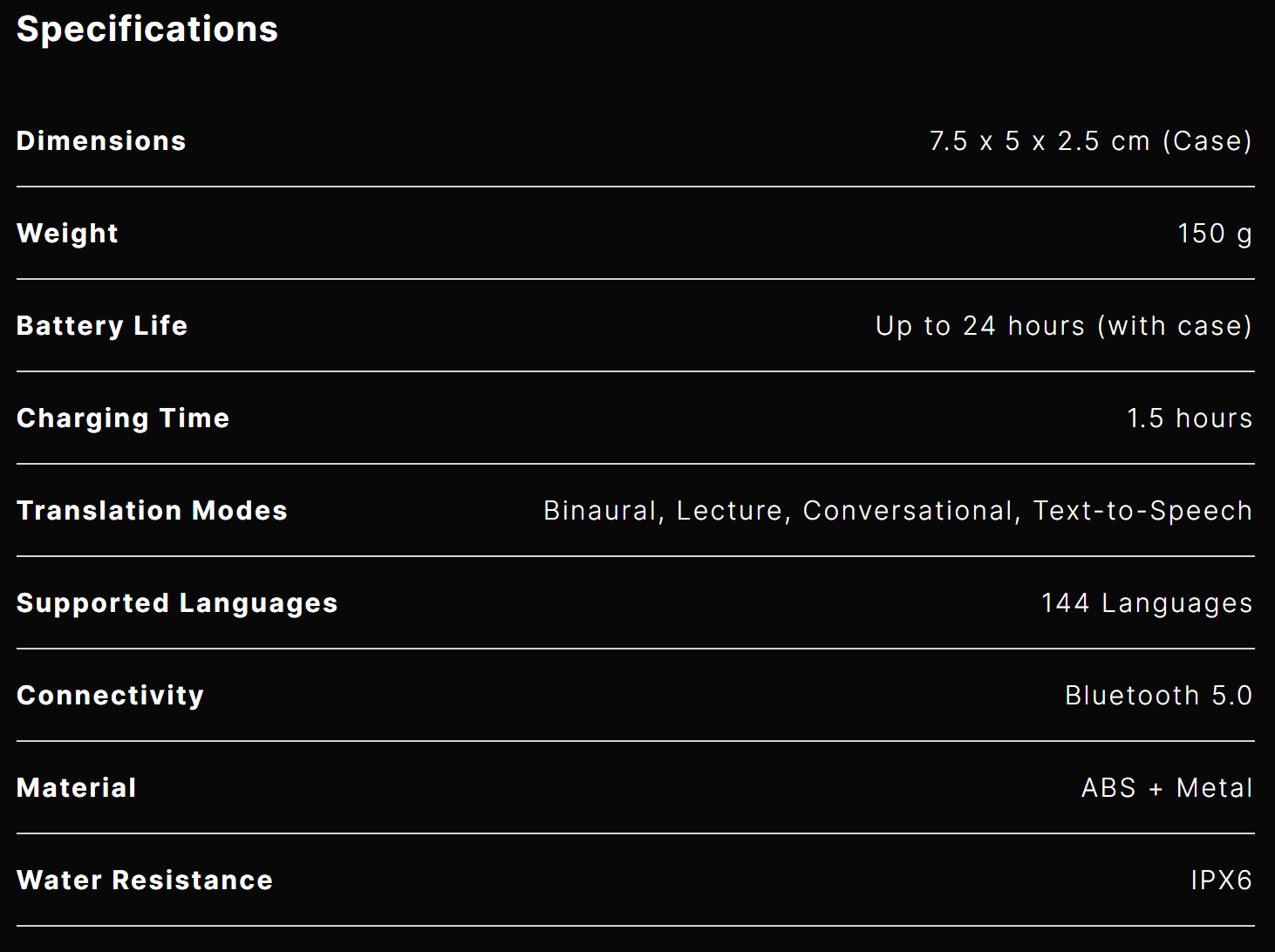Click the Material label
1275x952 pixels.
[77, 788]
